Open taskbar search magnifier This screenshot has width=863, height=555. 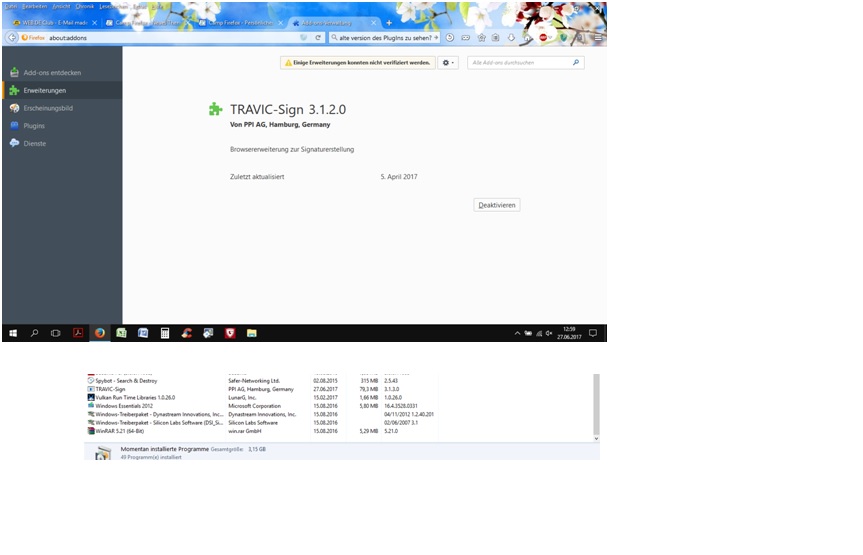(x=34, y=333)
